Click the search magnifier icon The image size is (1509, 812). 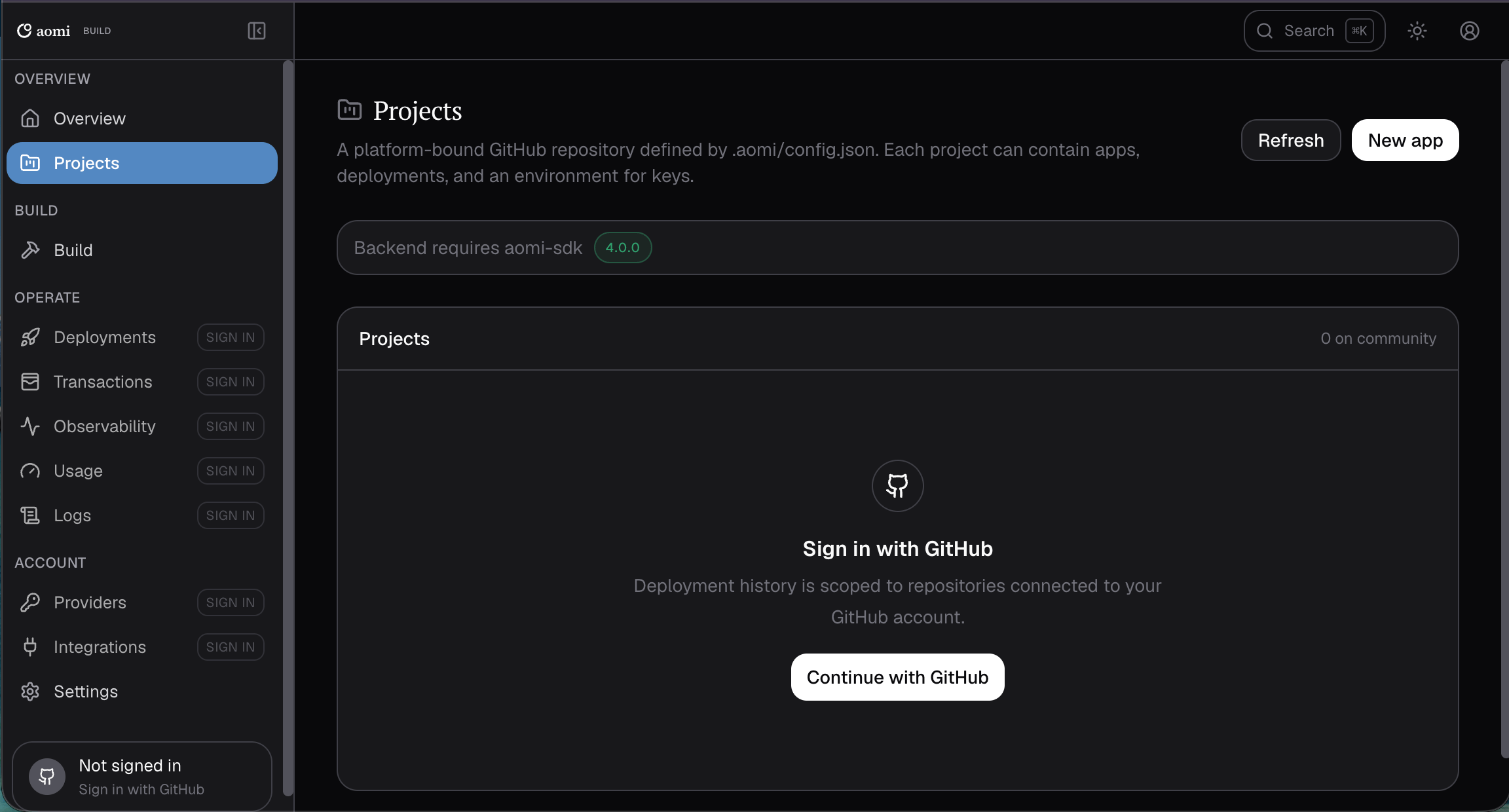[1265, 31]
